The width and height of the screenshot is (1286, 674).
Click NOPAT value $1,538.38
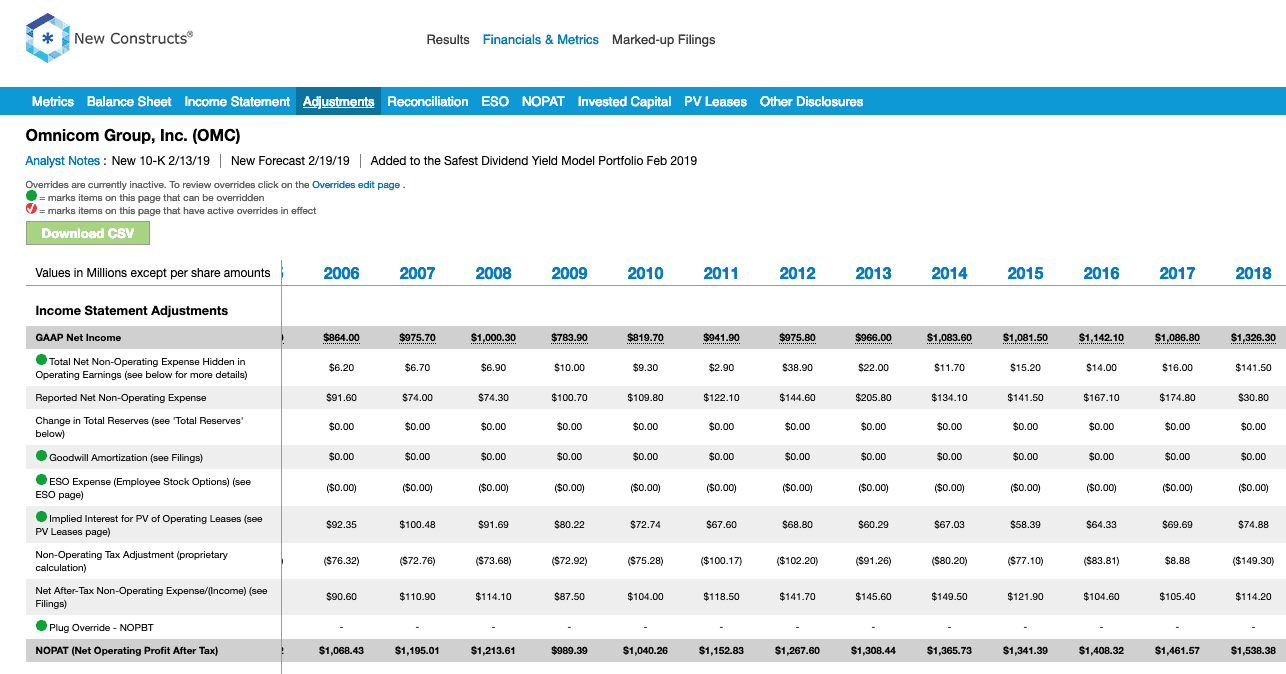click(x=1254, y=651)
